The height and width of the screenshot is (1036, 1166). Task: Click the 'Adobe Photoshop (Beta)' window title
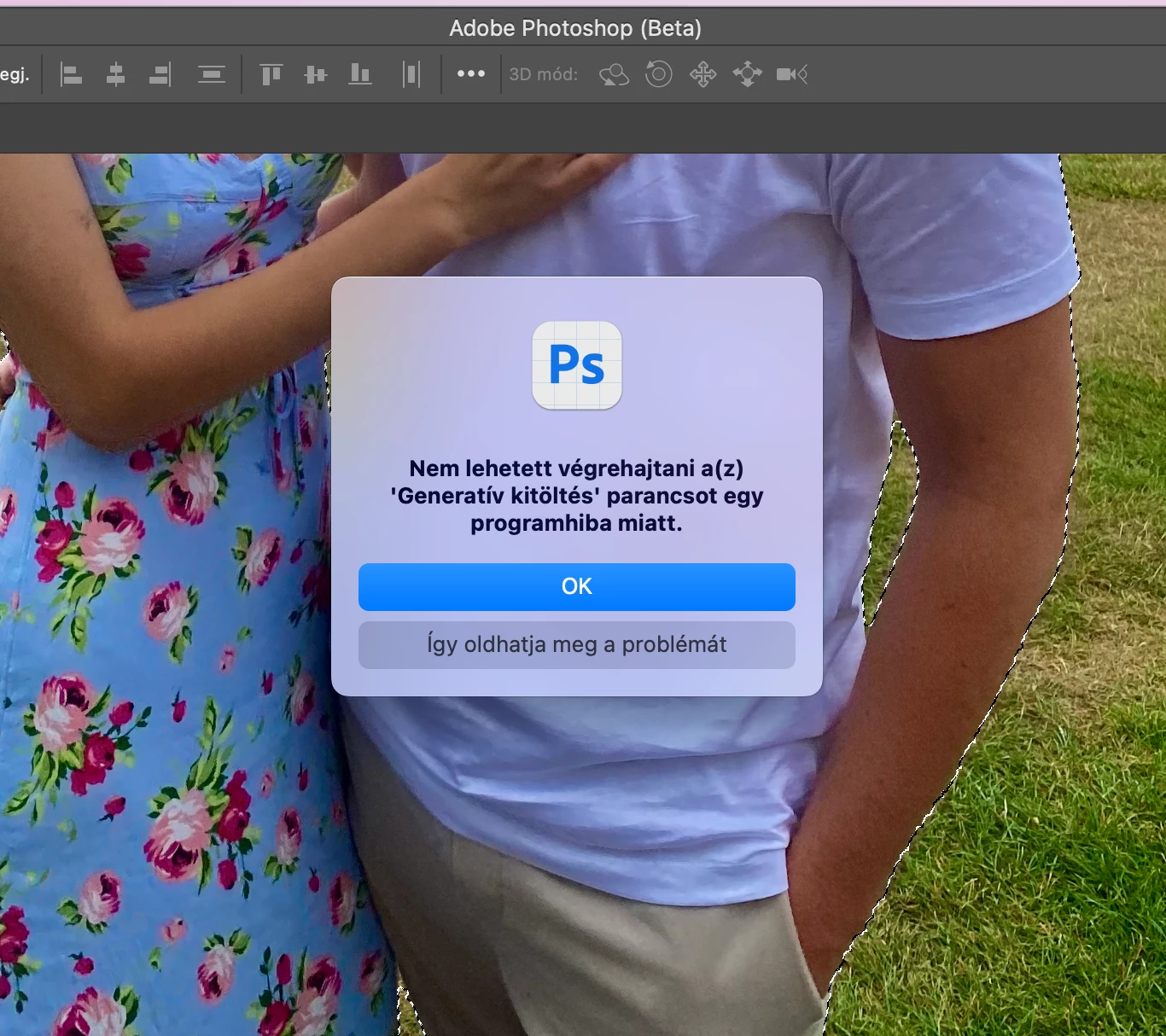click(575, 28)
